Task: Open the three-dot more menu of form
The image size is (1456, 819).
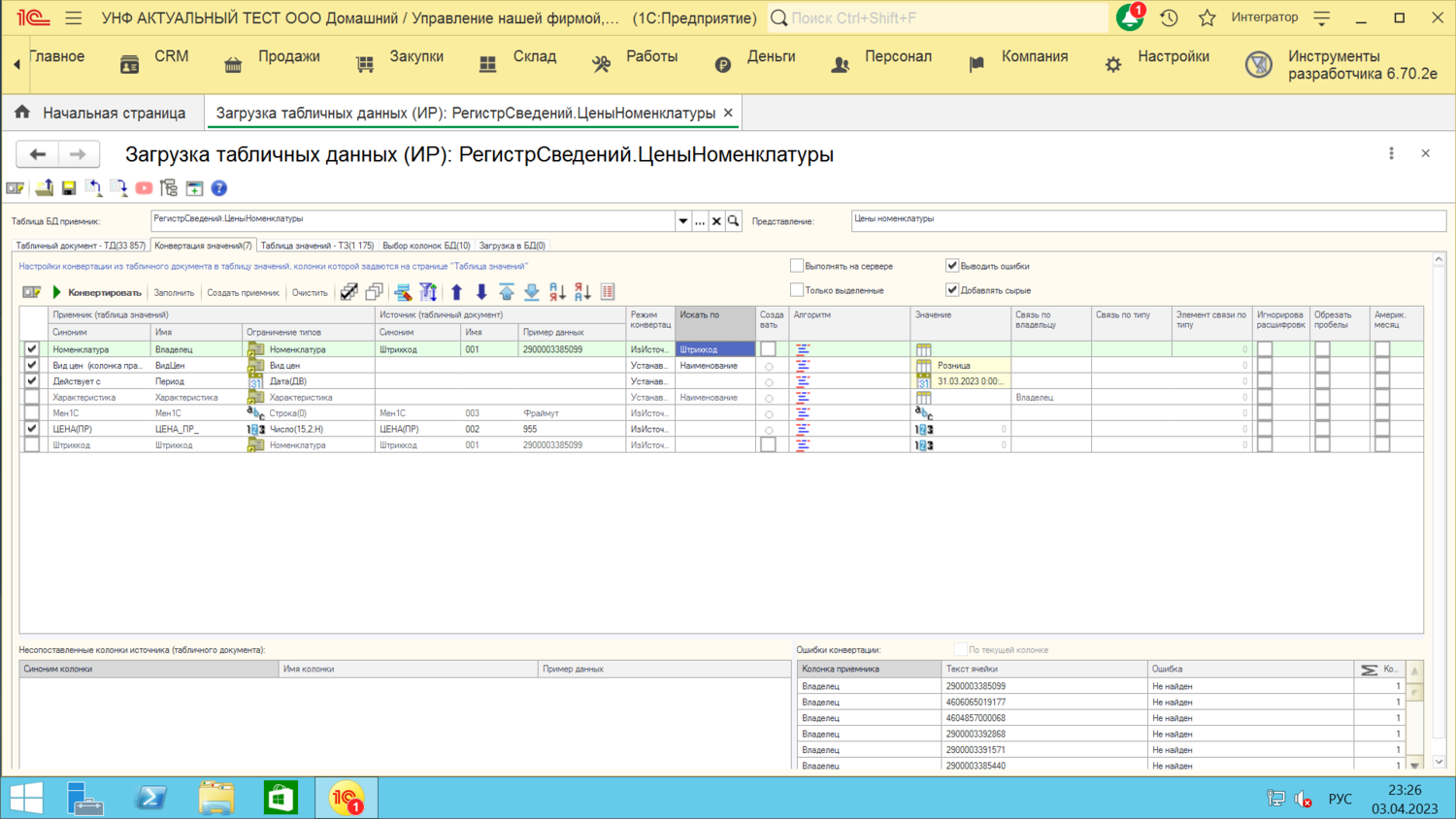Action: (x=1391, y=153)
